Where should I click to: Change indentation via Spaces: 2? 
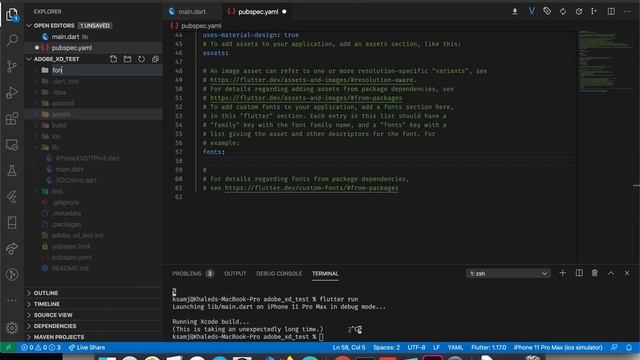pyautogui.click(x=387, y=348)
